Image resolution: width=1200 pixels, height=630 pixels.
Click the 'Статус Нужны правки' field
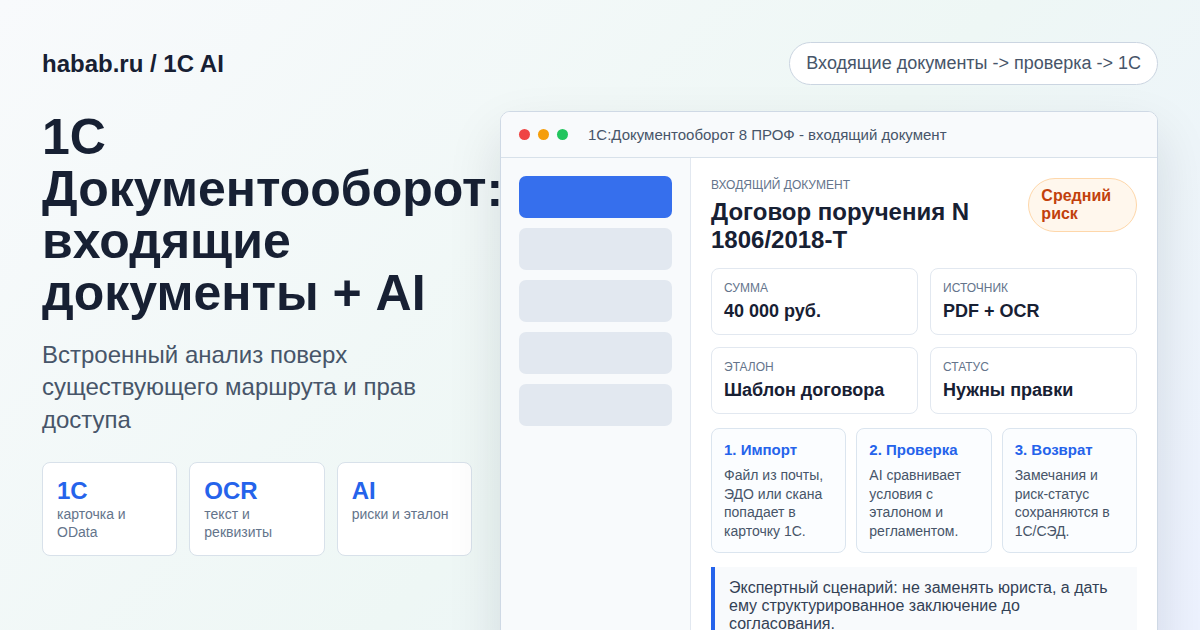coord(1033,380)
